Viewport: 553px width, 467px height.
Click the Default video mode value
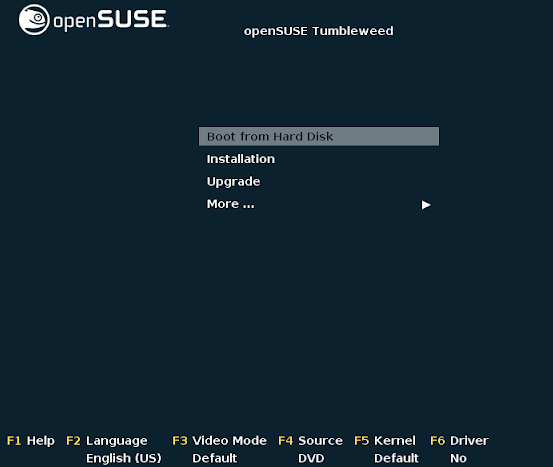pos(214,458)
